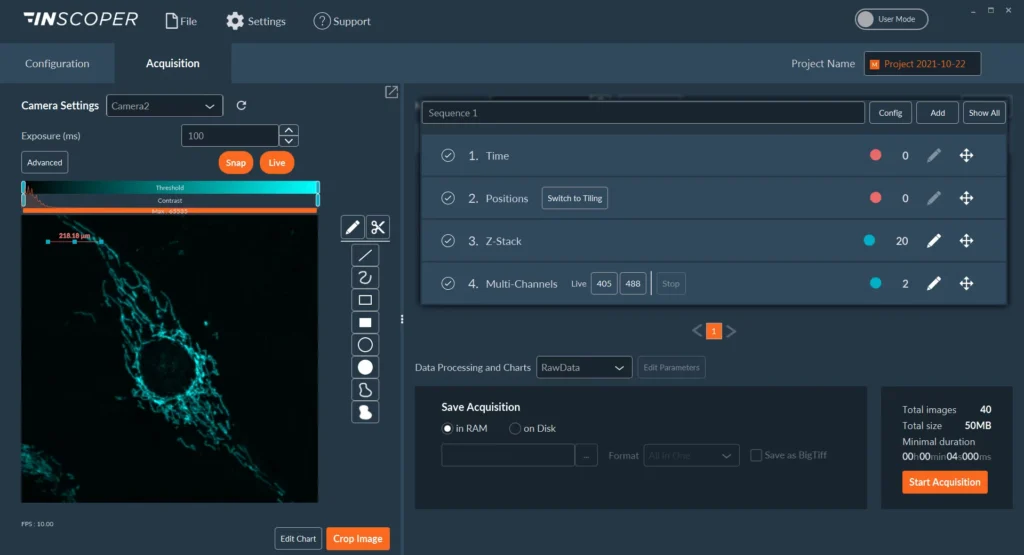Click the Threshold slider bar
Image resolution: width=1024 pixels, height=555 pixels.
(169, 187)
